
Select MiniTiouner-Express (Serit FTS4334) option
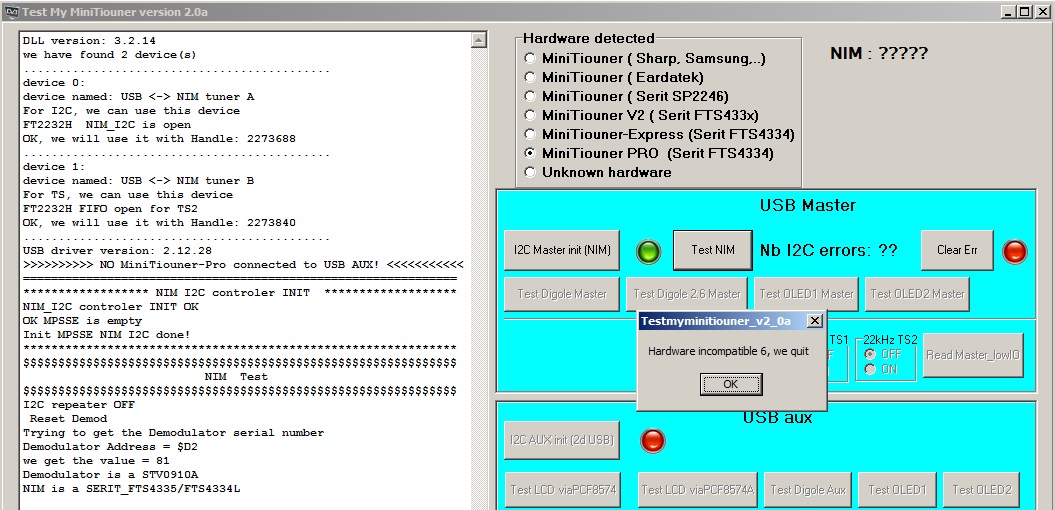pos(530,135)
